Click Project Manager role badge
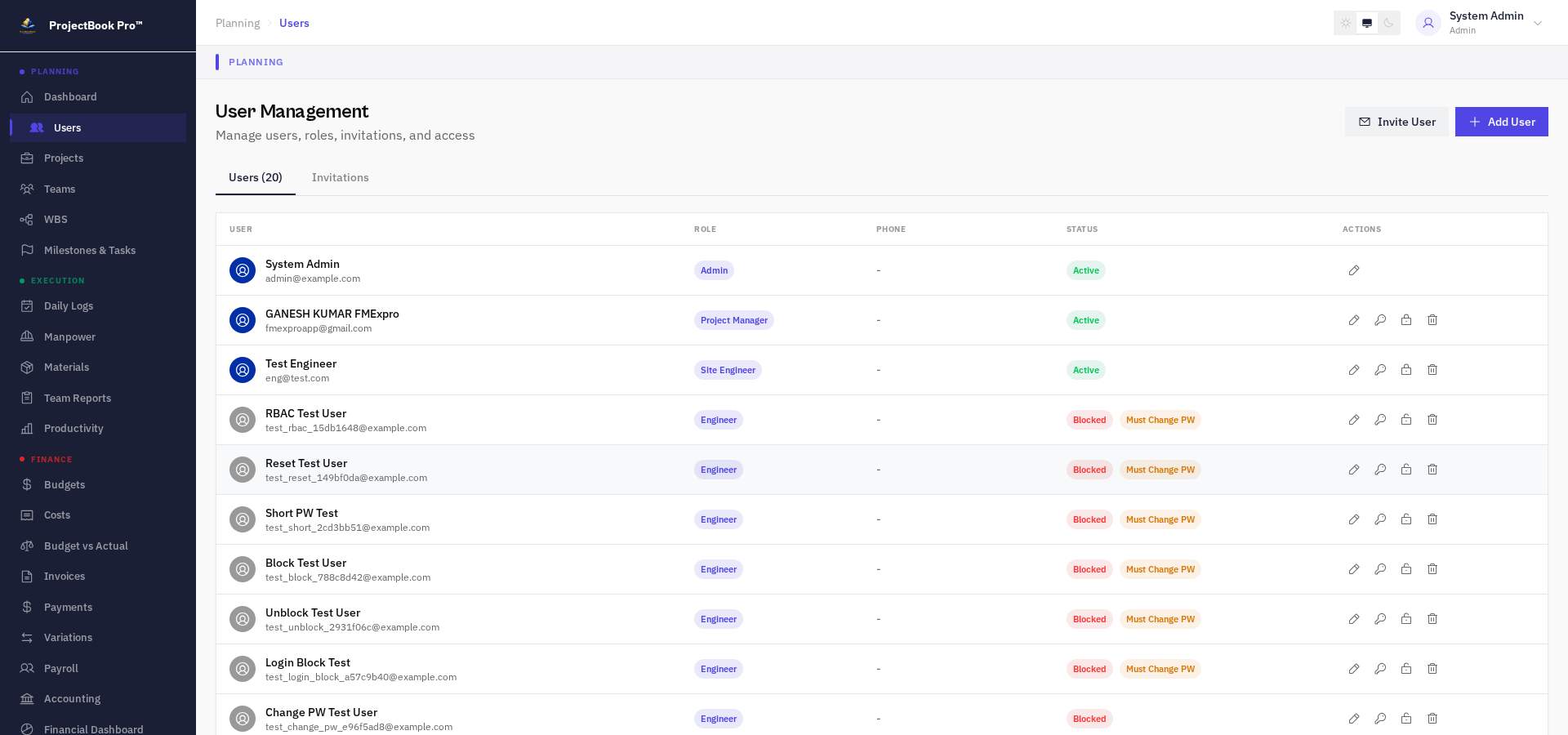This screenshot has height=735, width=1568. (734, 320)
